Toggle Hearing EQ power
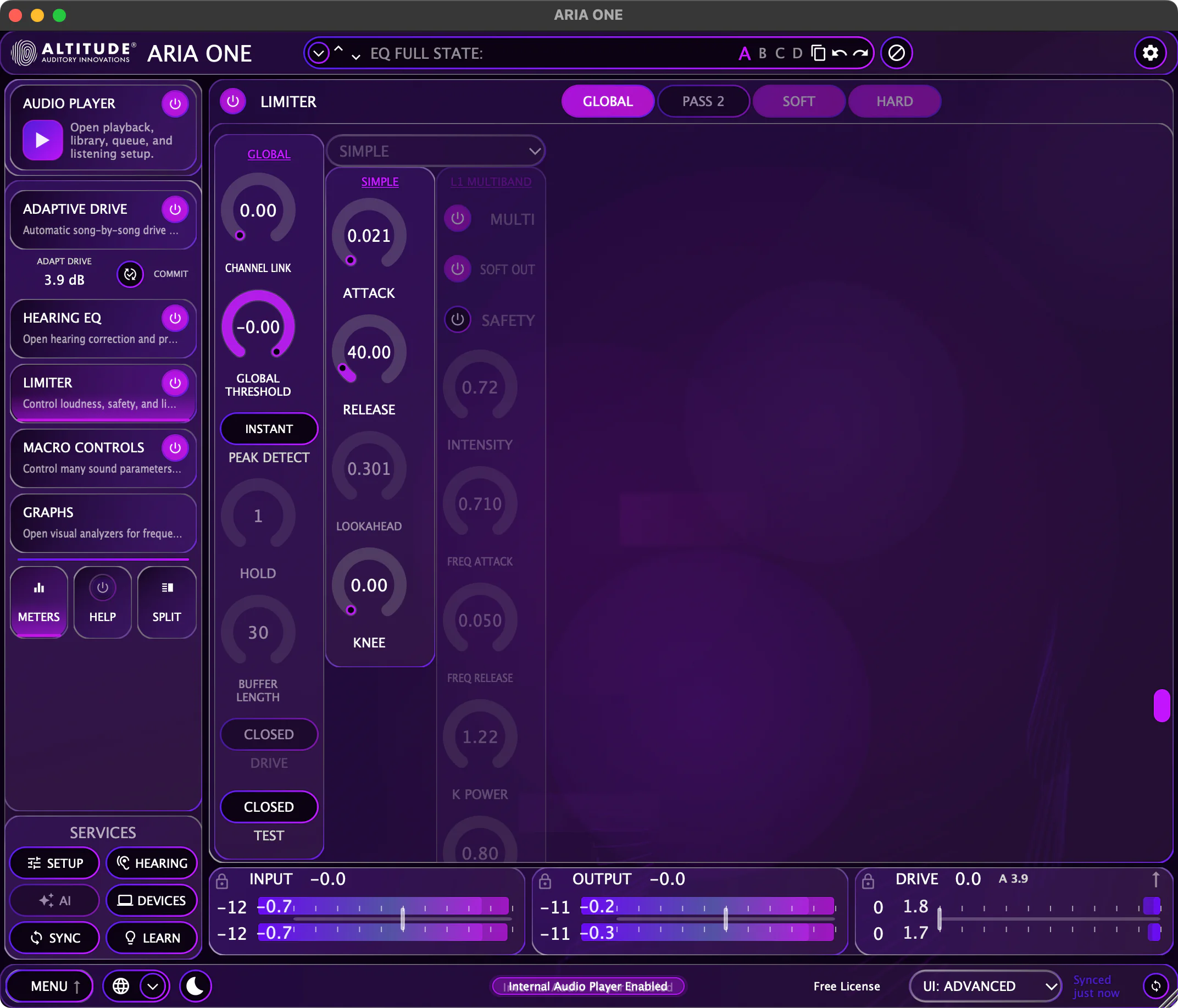The height and width of the screenshot is (1008, 1178). pyautogui.click(x=175, y=318)
